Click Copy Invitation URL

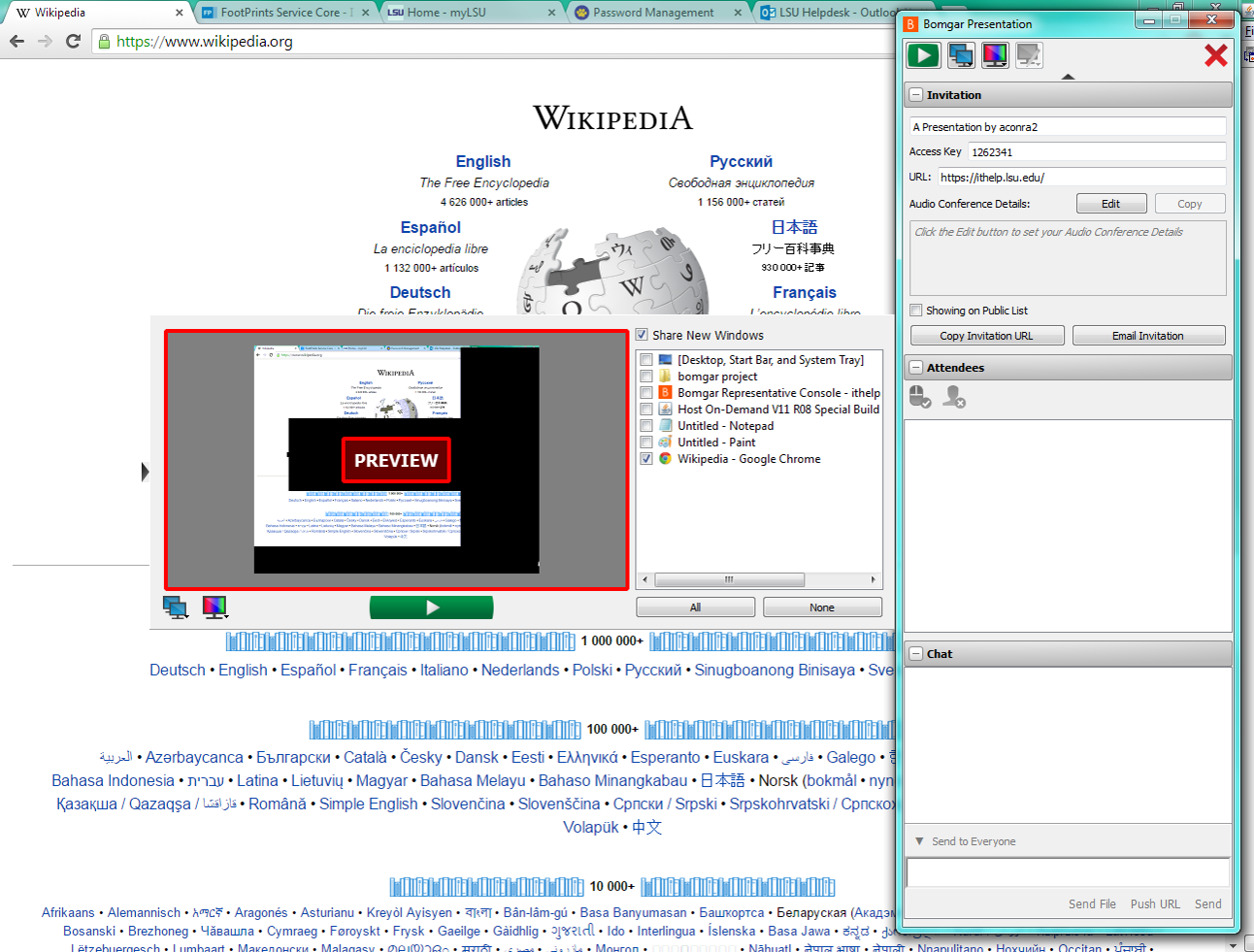pos(987,336)
